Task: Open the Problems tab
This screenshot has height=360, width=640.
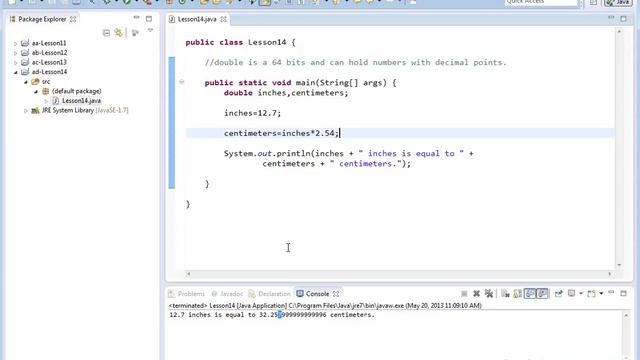Action: coord(187,294)
